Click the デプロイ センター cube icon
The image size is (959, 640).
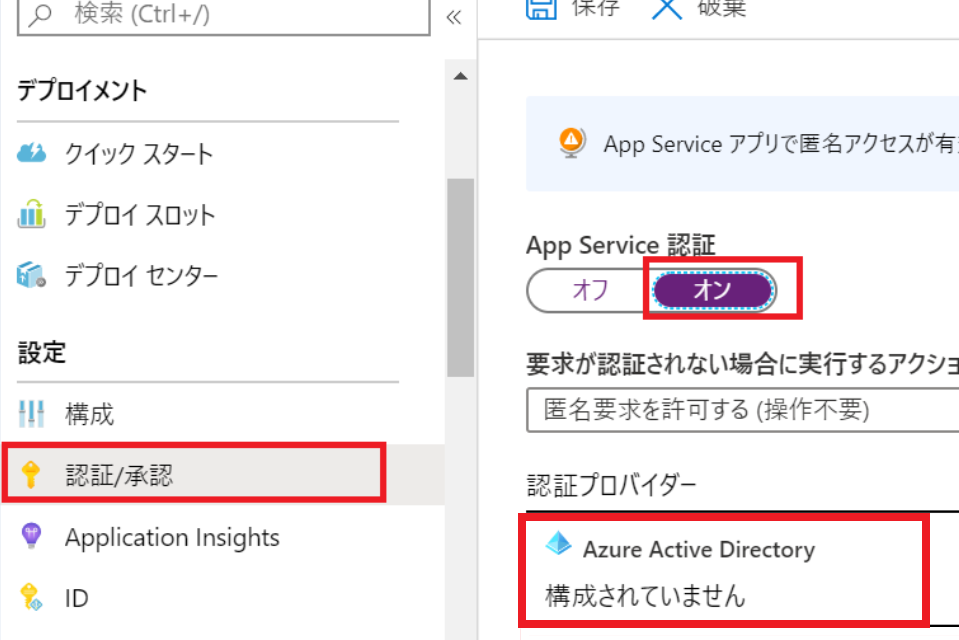point(31,275)
